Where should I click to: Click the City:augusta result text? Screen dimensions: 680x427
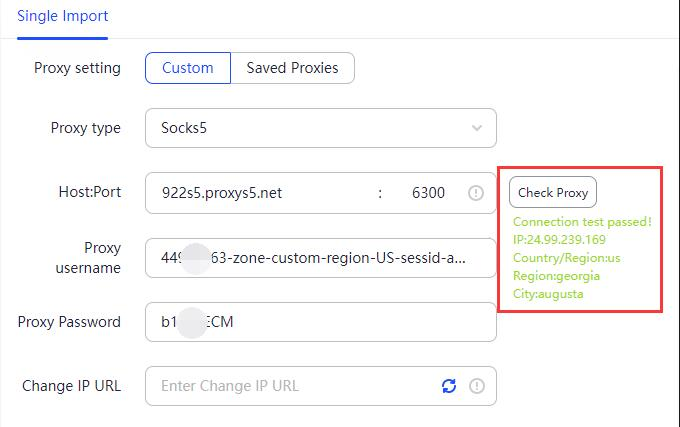[548, 294]
